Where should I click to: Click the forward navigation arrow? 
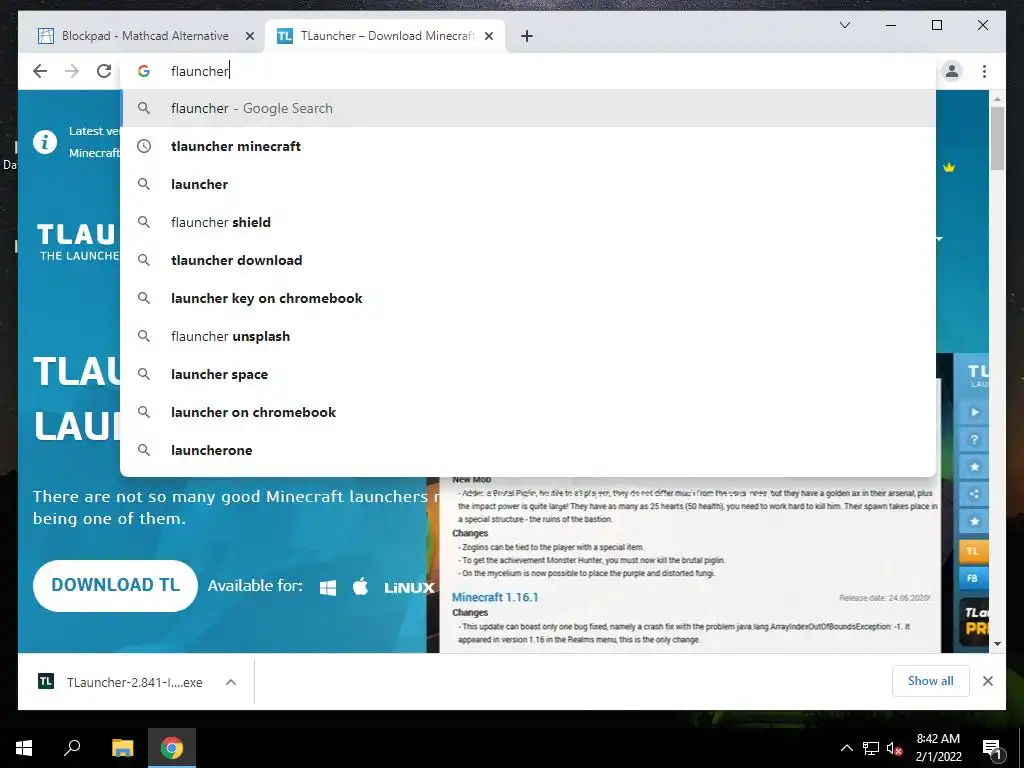point(72,71)
